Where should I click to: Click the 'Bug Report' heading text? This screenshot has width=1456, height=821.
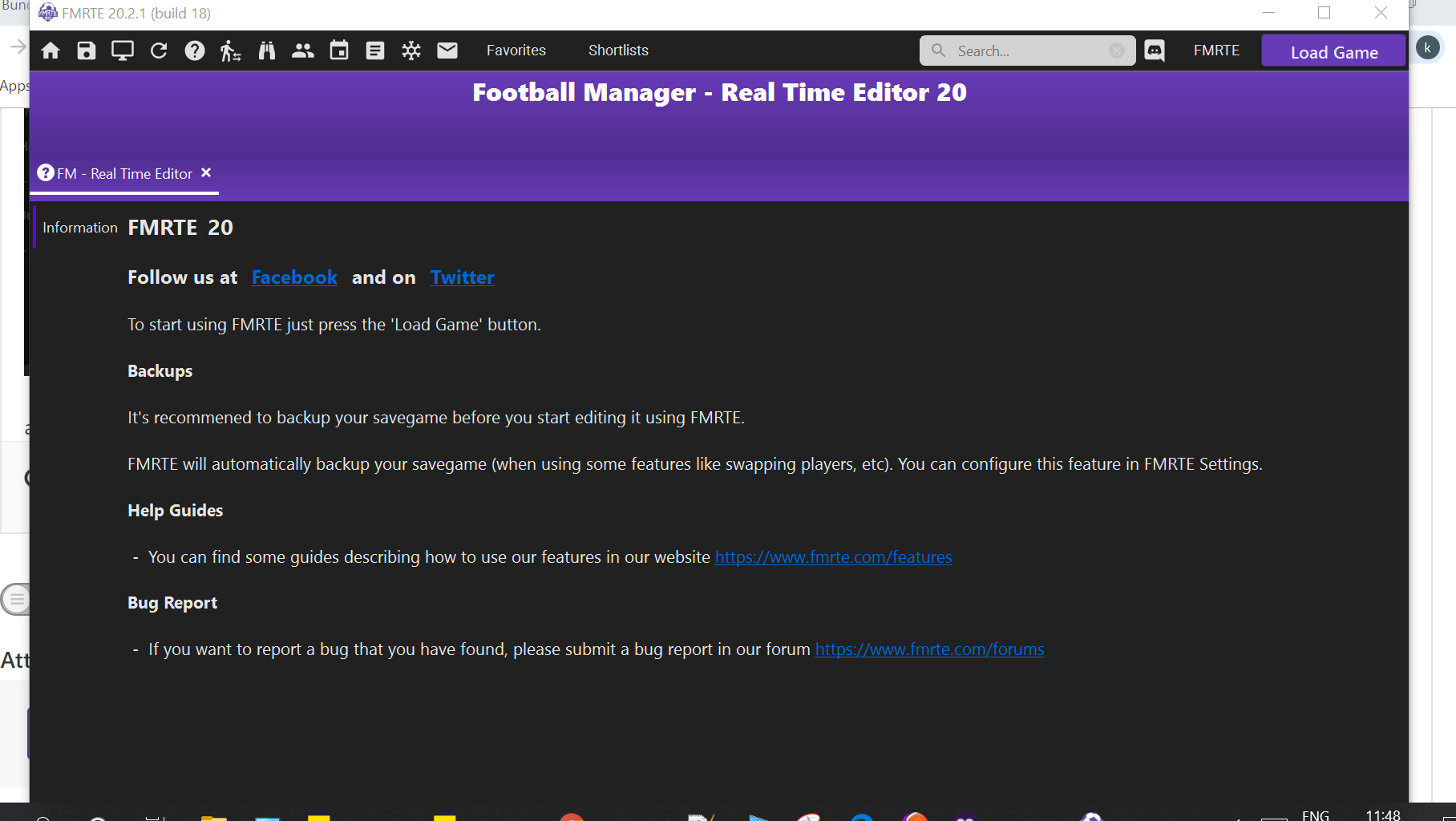172,603
